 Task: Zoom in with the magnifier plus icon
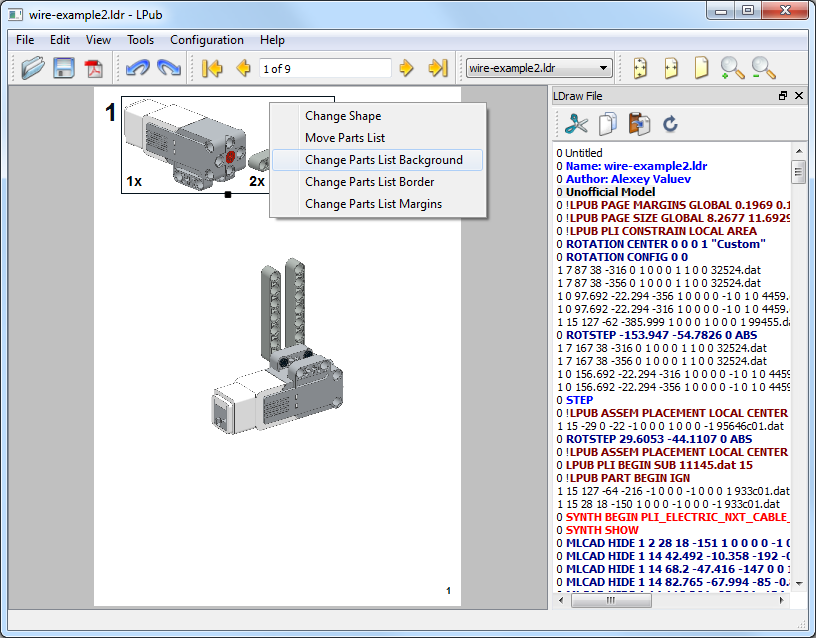point(732,68)
